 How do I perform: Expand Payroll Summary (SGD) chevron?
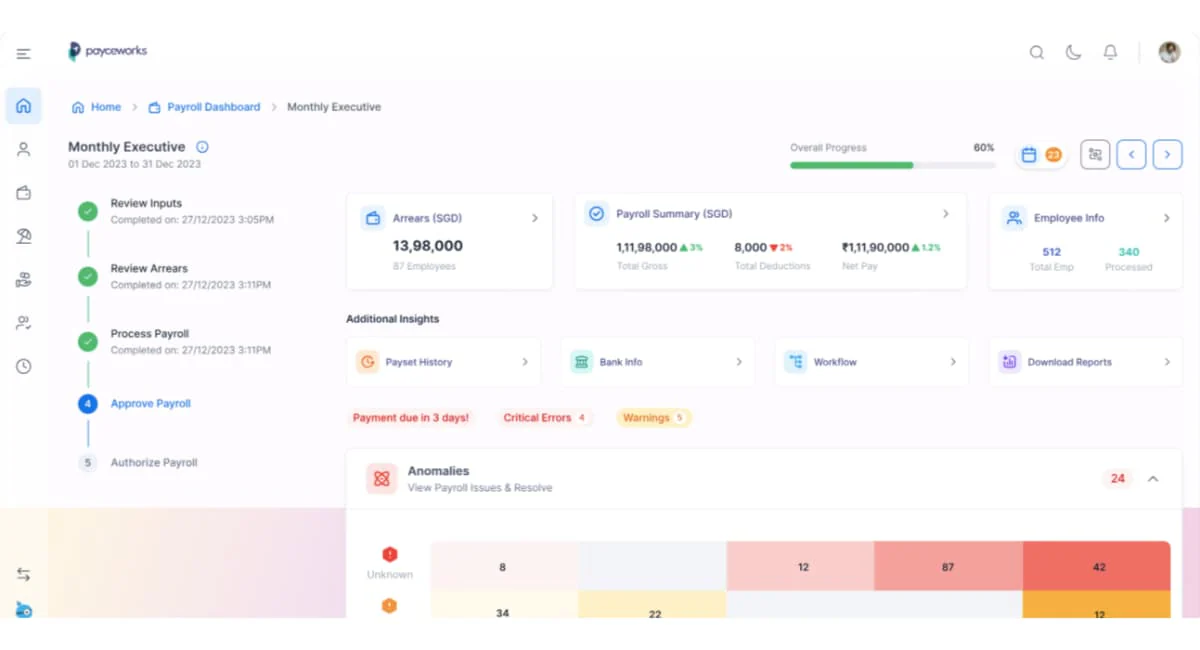tap(946, 214)
